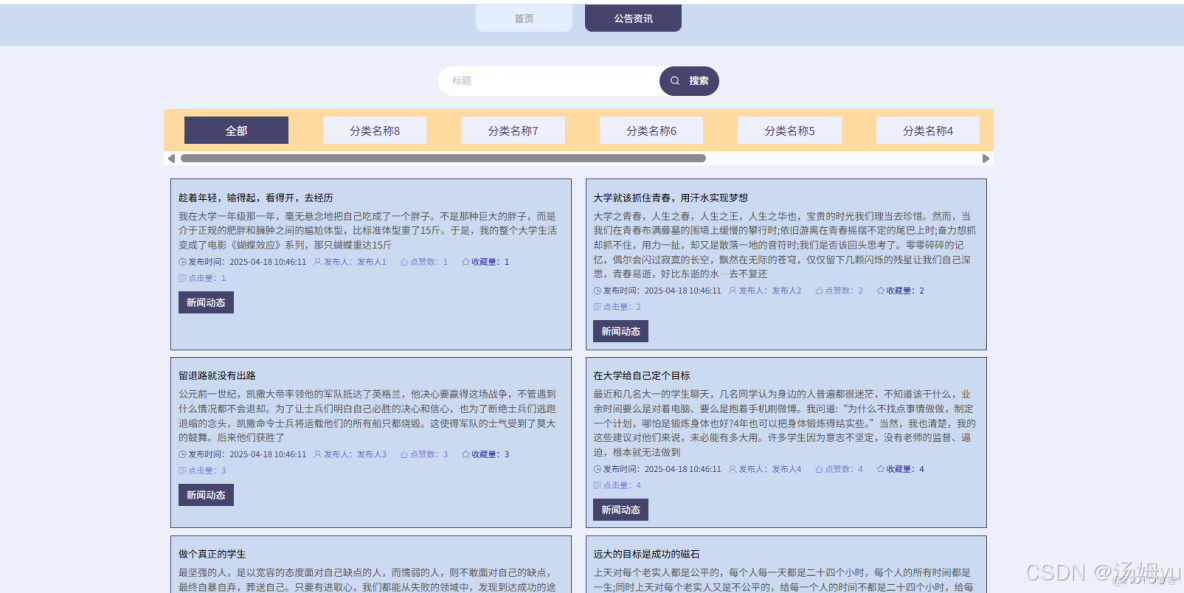The width and height of the screenshot is (1184, 593).
Task: Click the left arrow of the category carousel
Action: coord(171,157)
